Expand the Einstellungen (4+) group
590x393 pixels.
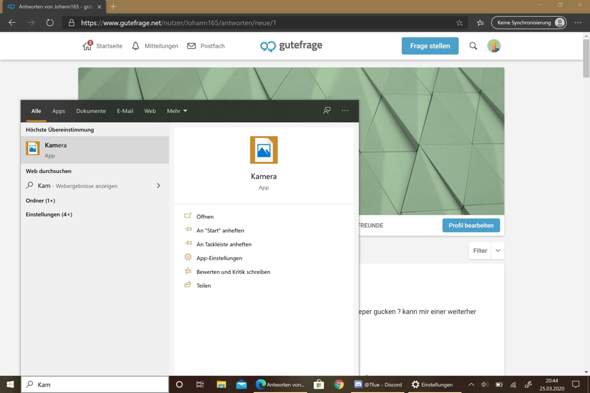coord(49,215)
